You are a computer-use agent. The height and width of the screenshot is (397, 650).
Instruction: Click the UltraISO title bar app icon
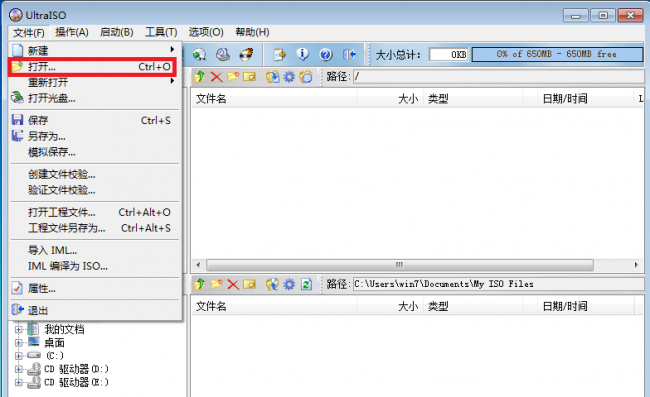(16, 15)
